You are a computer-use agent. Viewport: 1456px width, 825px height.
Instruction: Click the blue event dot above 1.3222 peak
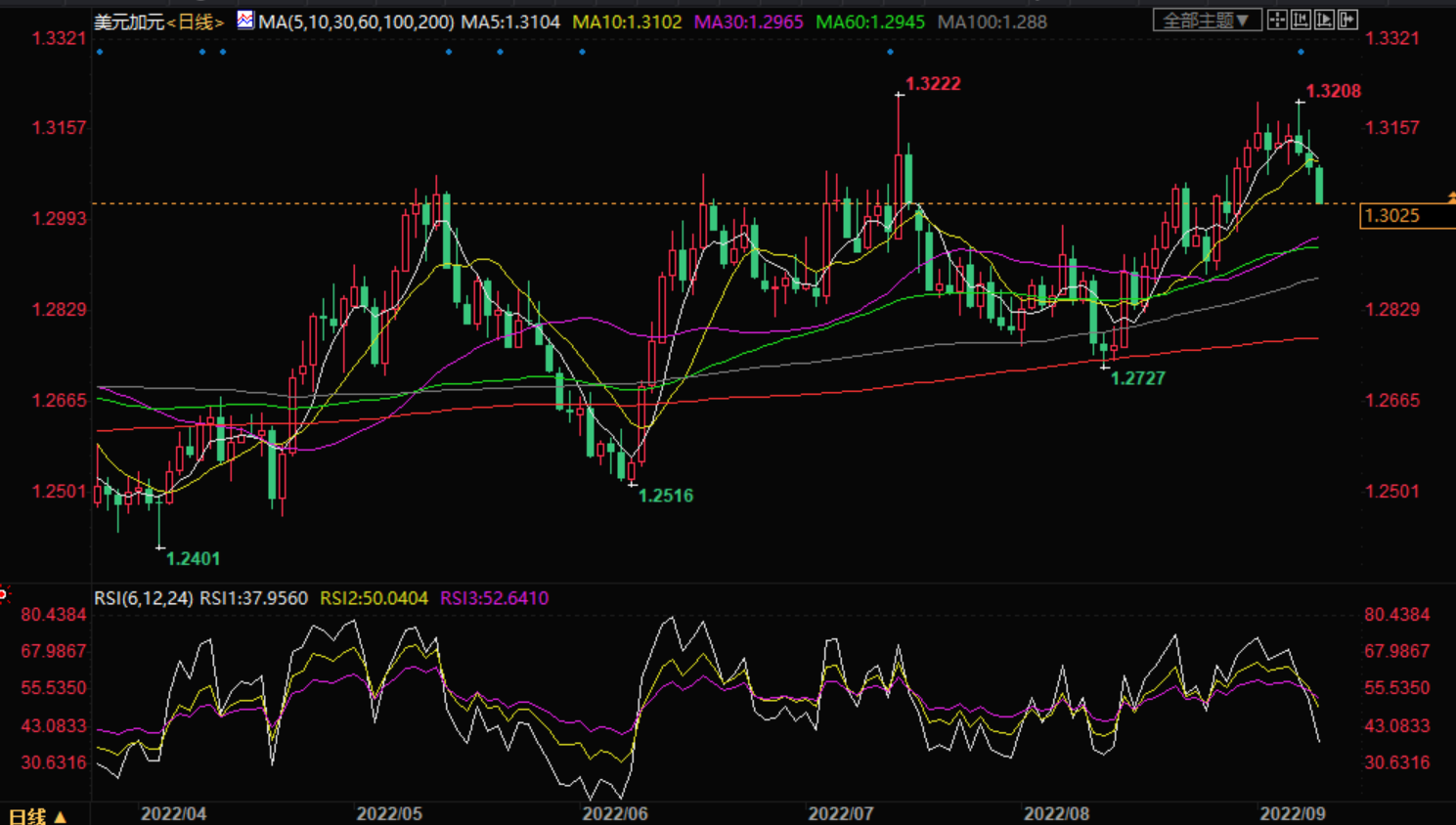coord(890,52)
